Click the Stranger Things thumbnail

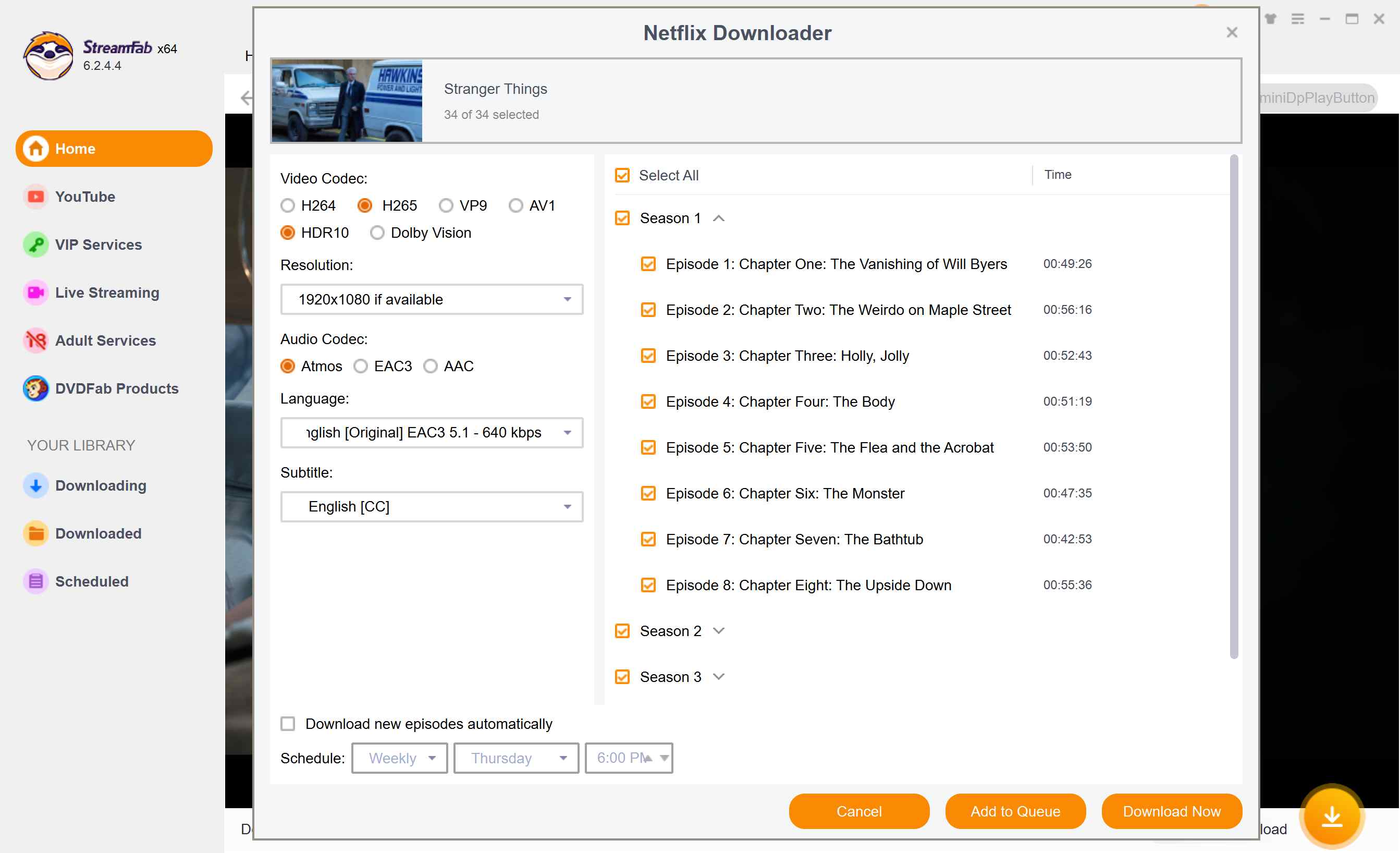point(347,101)
